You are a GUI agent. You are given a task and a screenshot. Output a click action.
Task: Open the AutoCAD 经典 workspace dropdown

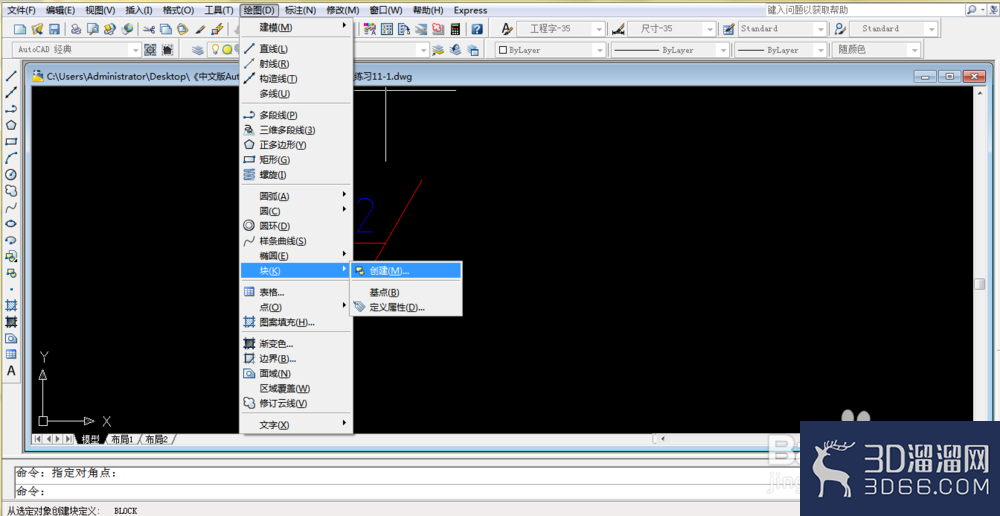click(77, 50)
